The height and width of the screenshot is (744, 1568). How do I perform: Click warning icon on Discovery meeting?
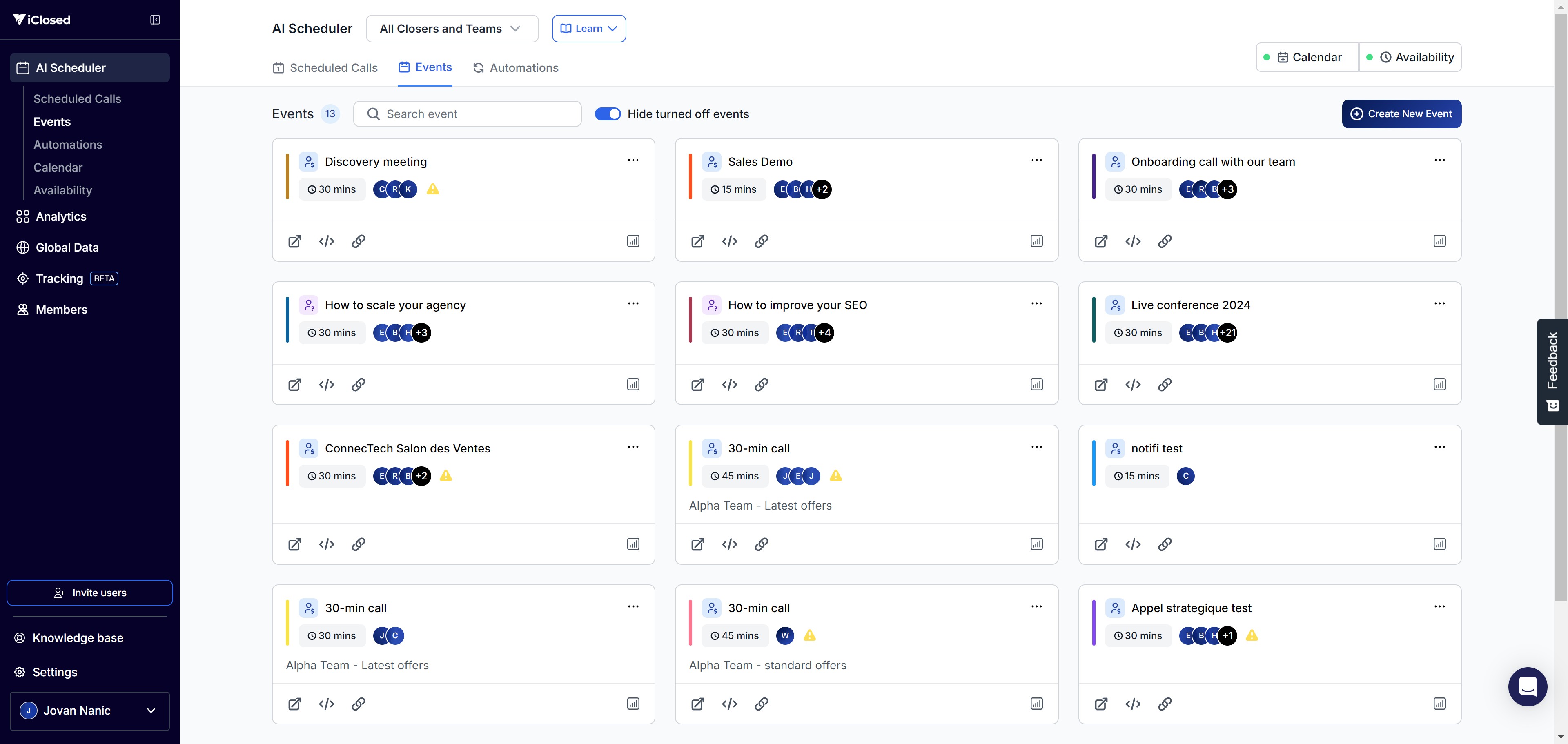pos(433,189)
